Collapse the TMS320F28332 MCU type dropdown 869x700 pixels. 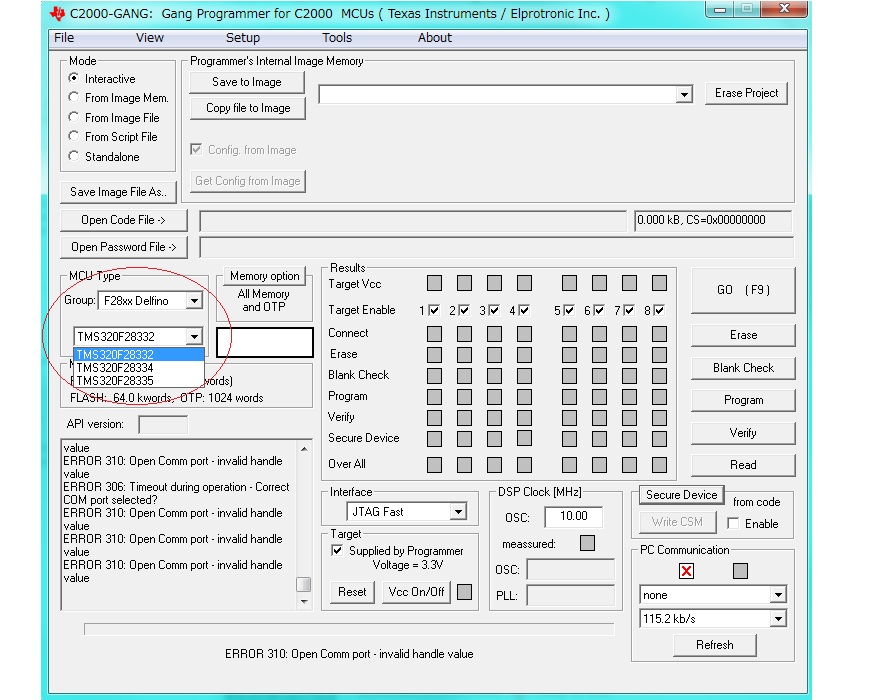(x=194, y=336)
